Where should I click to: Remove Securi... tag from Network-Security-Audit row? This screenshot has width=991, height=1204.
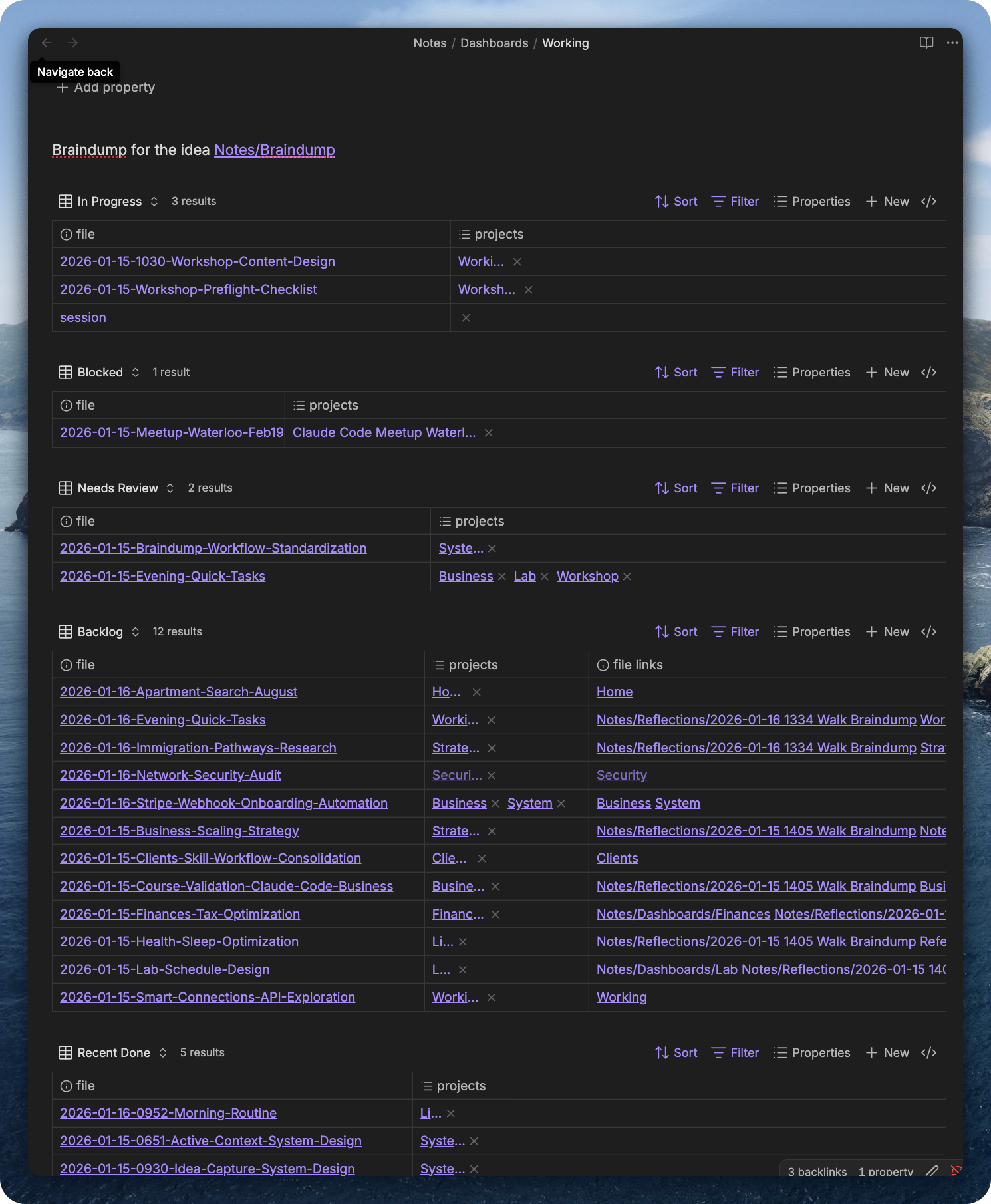coord(492,776)
